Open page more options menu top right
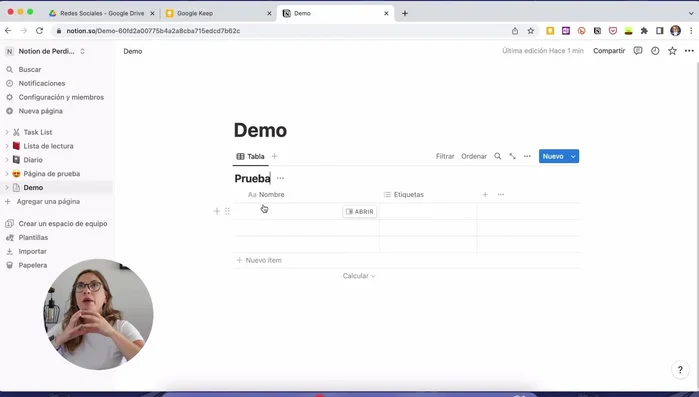 [689, 51]
